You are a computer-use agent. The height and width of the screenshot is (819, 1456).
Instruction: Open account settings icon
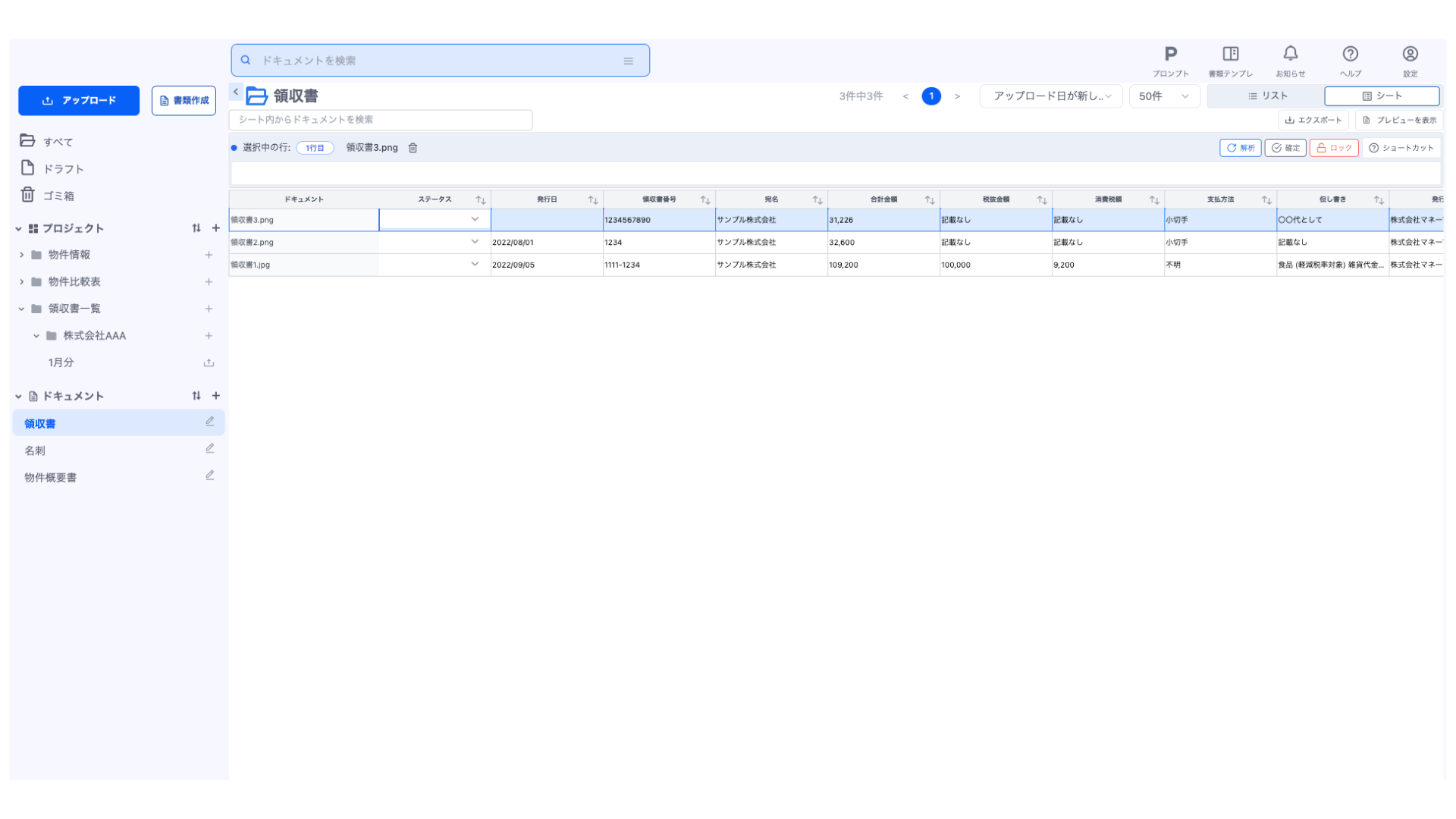tap(1410, 55)
